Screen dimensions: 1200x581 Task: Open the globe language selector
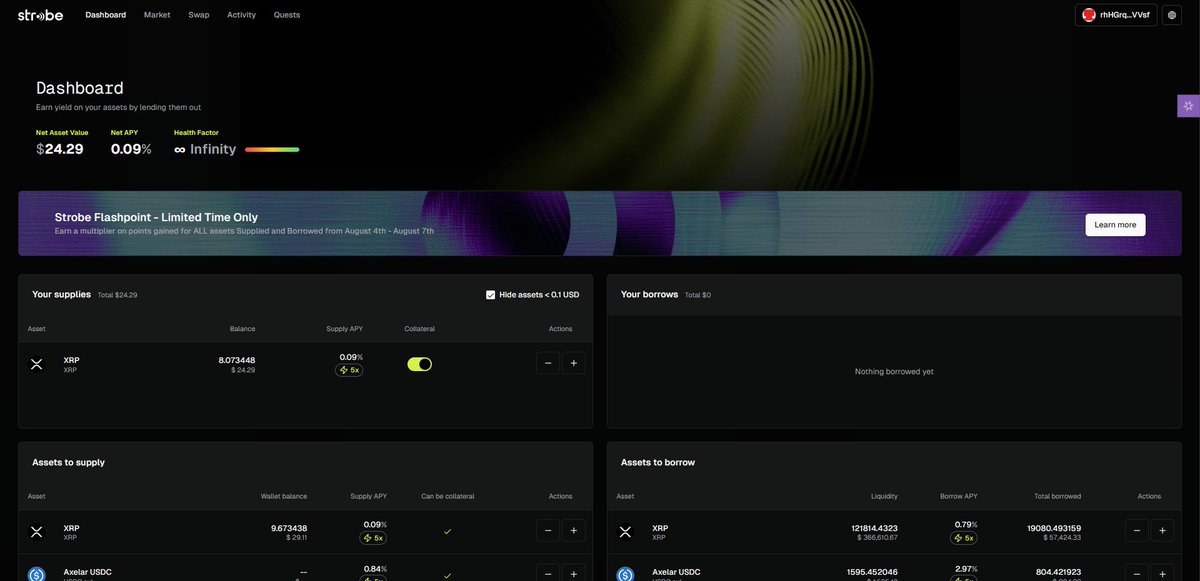(x=1171, y=15)
